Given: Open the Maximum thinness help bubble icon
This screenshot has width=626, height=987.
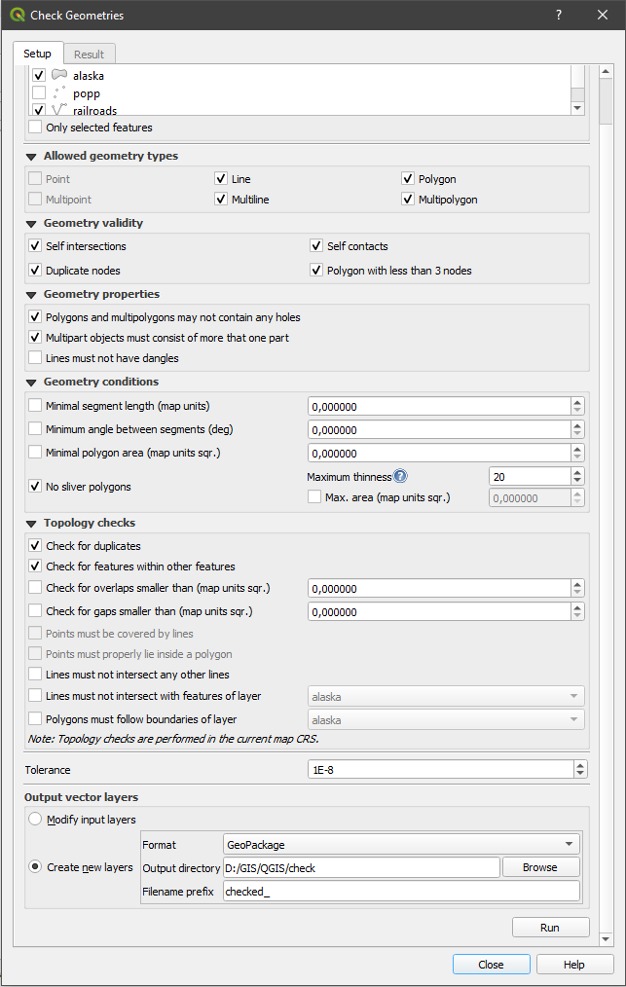Looking at the screenshot, I should [400, 476].
